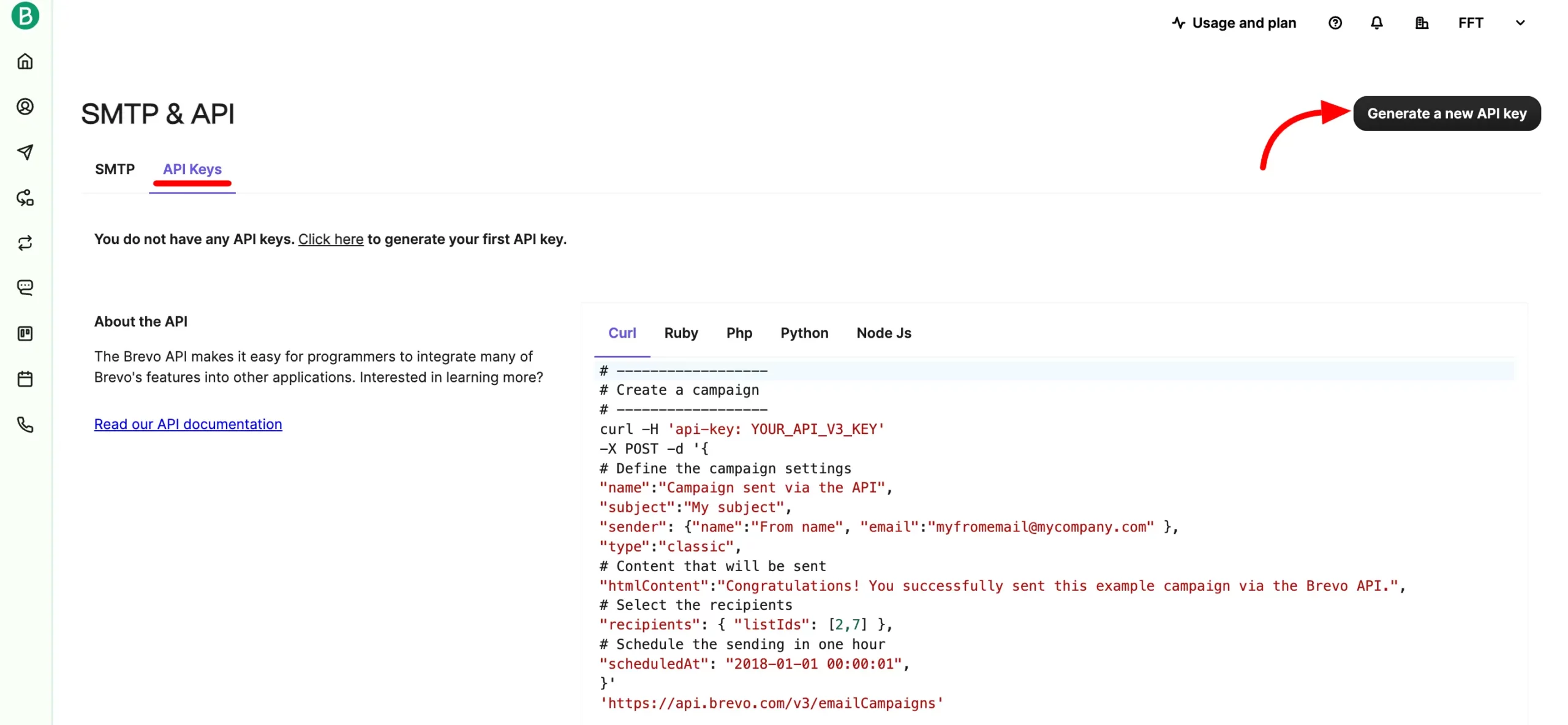Image resolution: width=1568 pixels, height=725 pixels.
Task: Click the organization building icon
Action: coord(1422,23)
